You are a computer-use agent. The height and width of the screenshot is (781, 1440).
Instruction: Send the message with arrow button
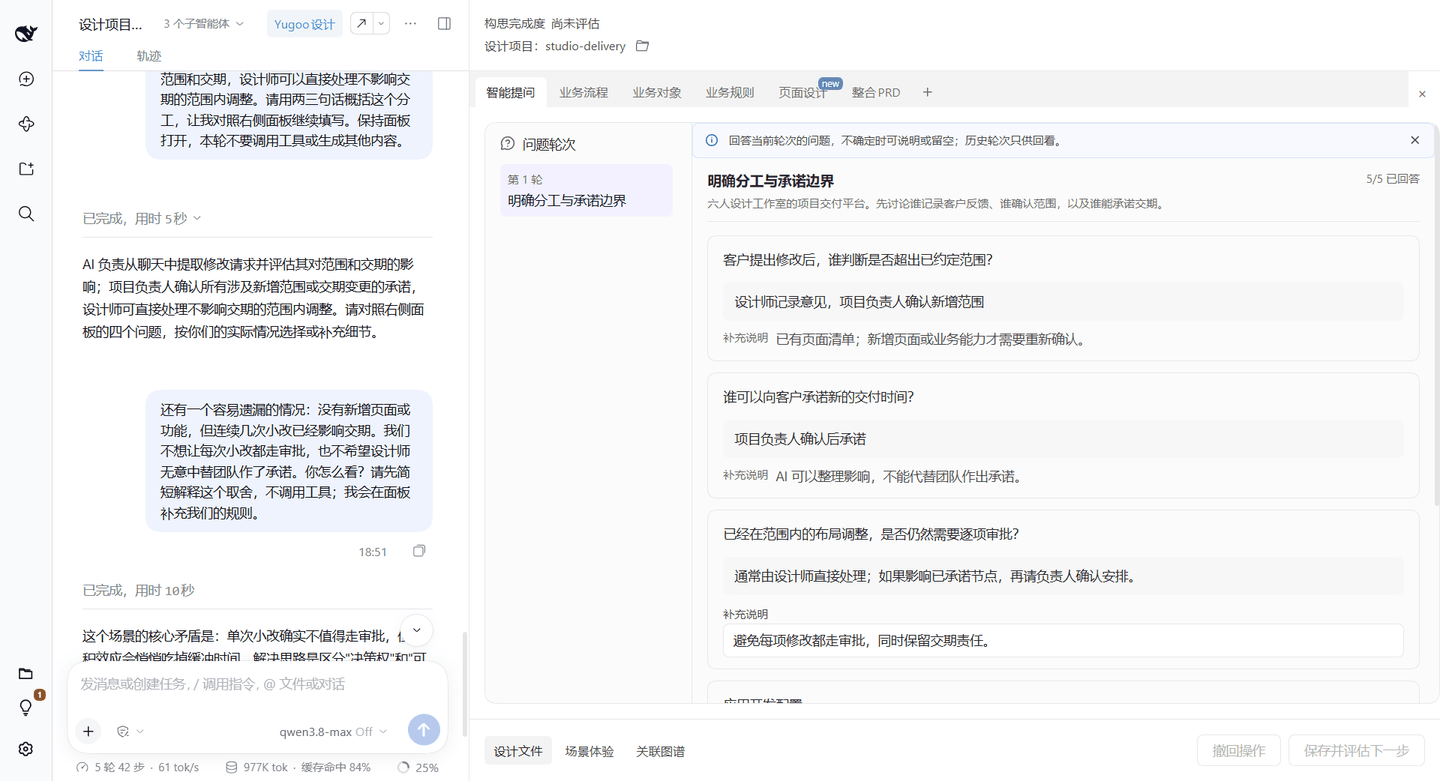point(423,730)
